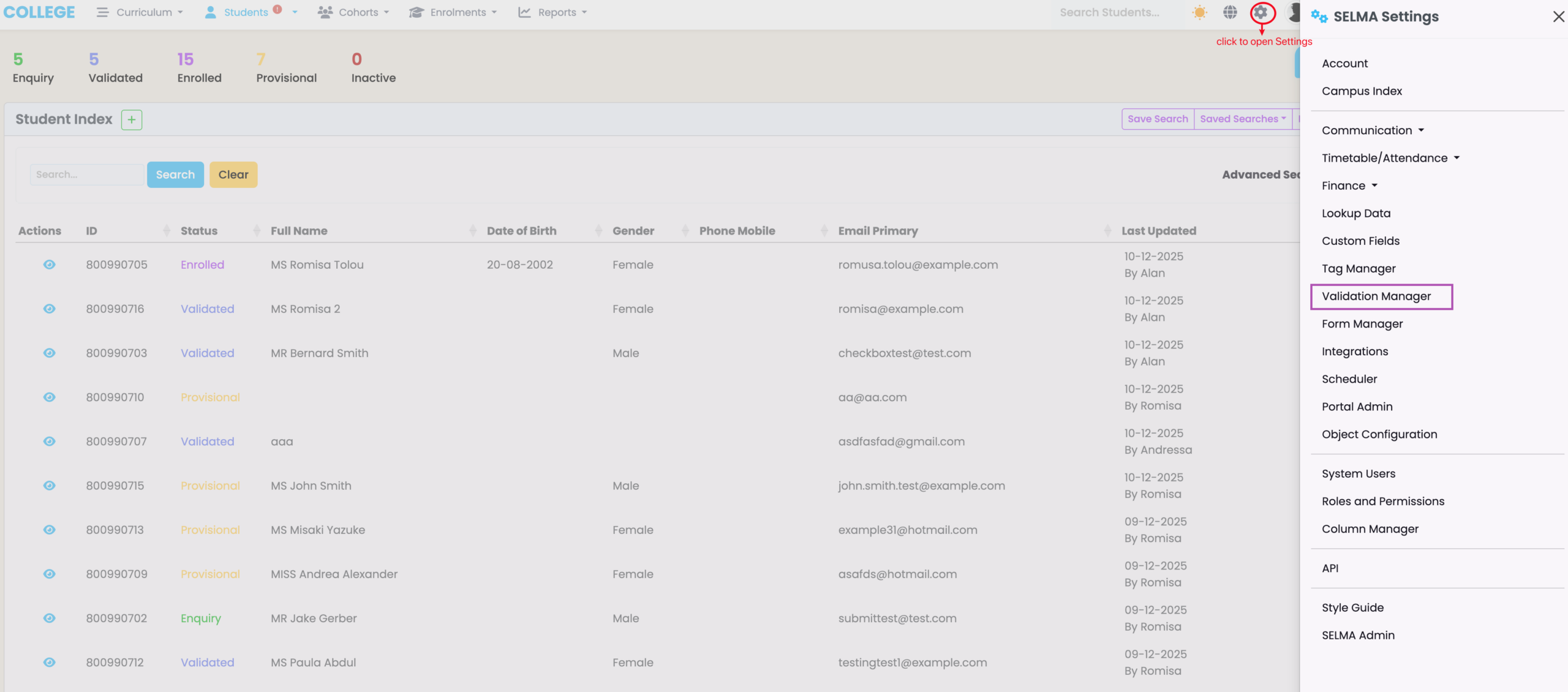Image resolution: width=1568 pixels, height=692 pixels.
Task: Open Bernard Smith record with eye icon
Action: coord(50,353)
